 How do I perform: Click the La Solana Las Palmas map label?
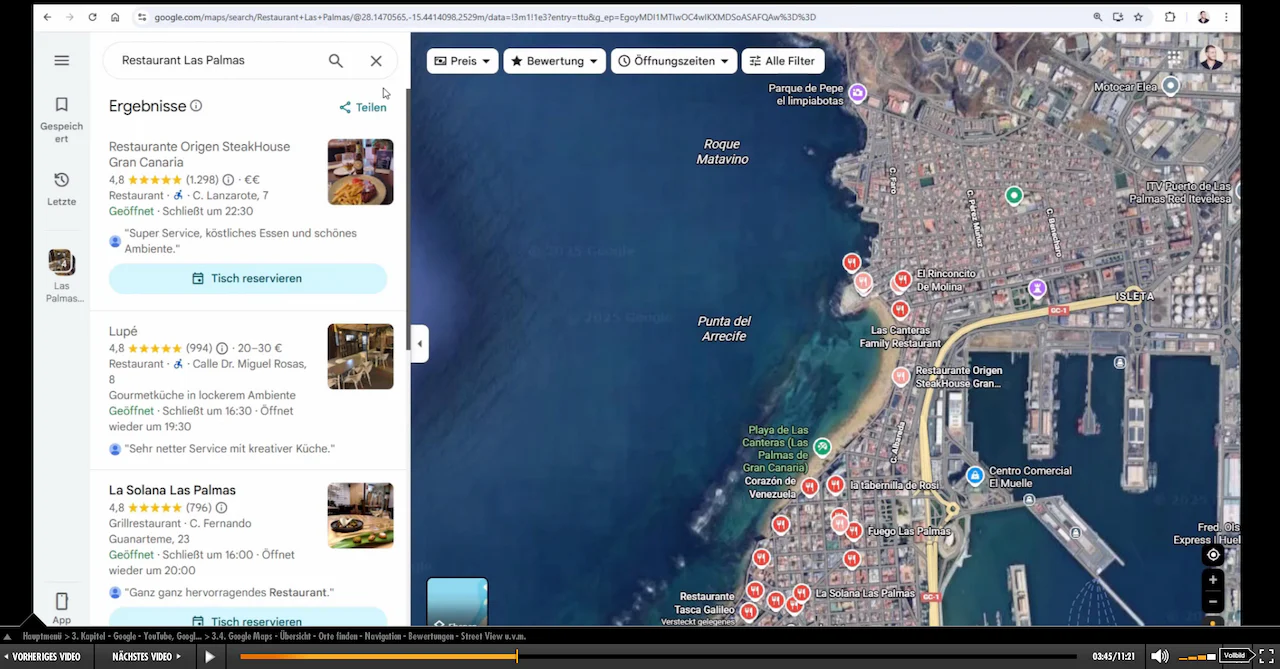point(865,593)
